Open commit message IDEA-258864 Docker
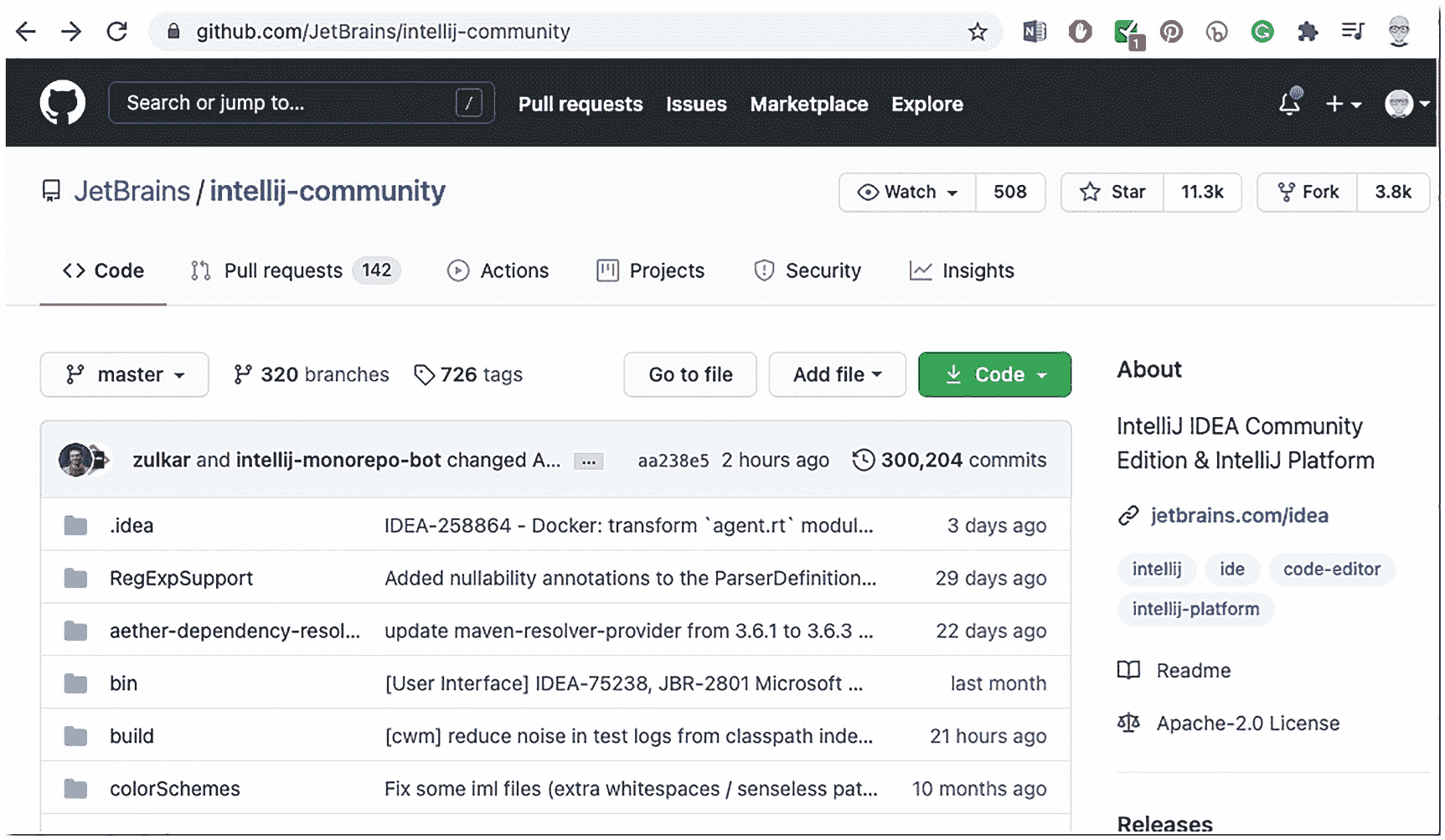Screen dimensions: 1445x840 pyautogui.click(x=628, y=525)
